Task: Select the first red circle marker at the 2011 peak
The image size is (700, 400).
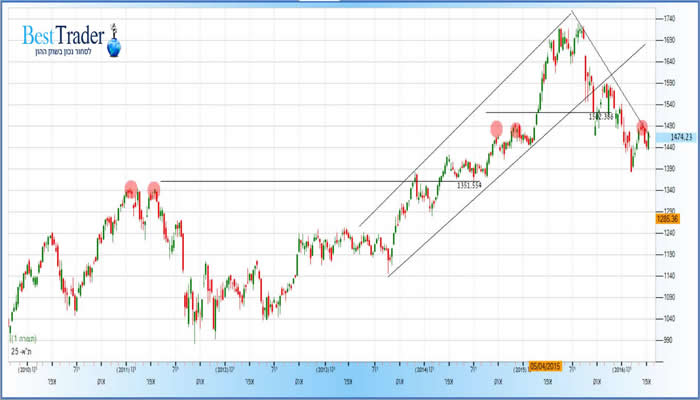Action: click(x=131, y=188)
